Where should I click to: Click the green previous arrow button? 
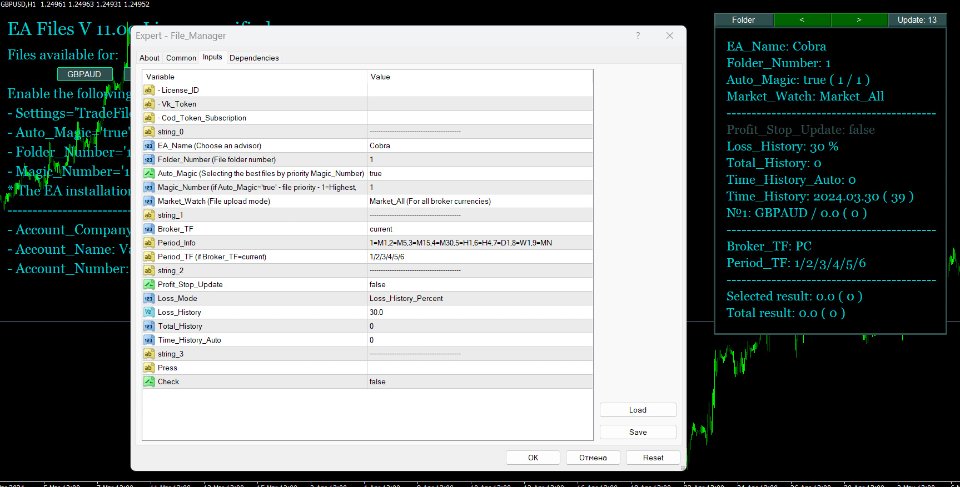[802, 20]
